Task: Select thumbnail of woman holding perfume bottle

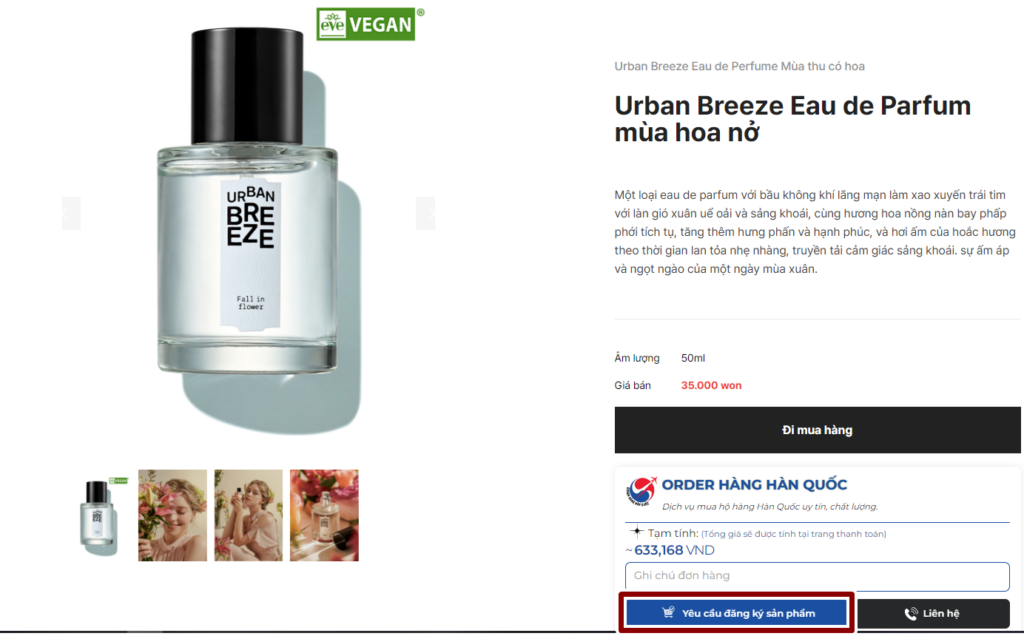Action: pyautogui.click(x=248, y=515)
